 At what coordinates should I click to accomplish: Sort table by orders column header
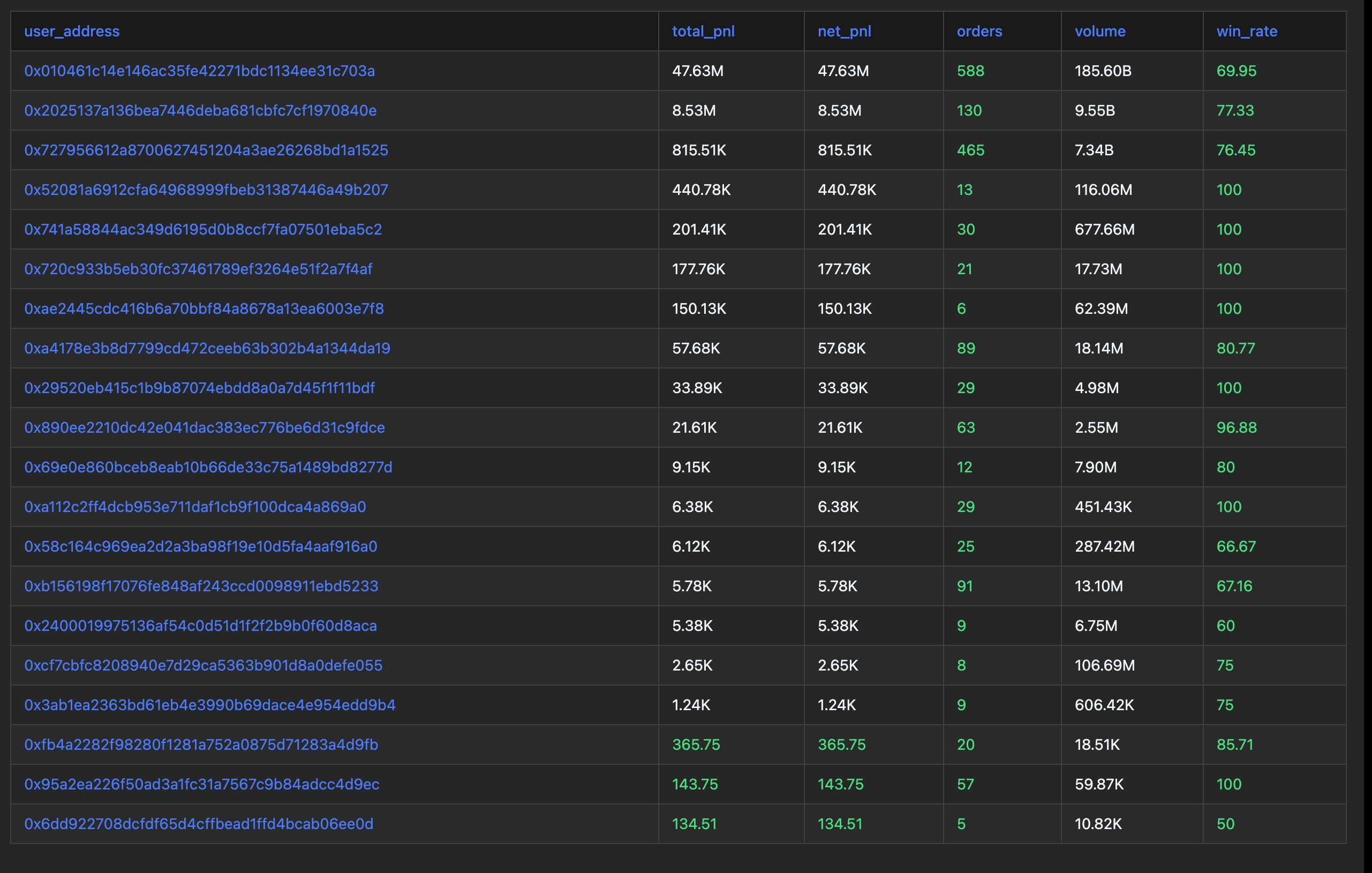click(979, 32)
